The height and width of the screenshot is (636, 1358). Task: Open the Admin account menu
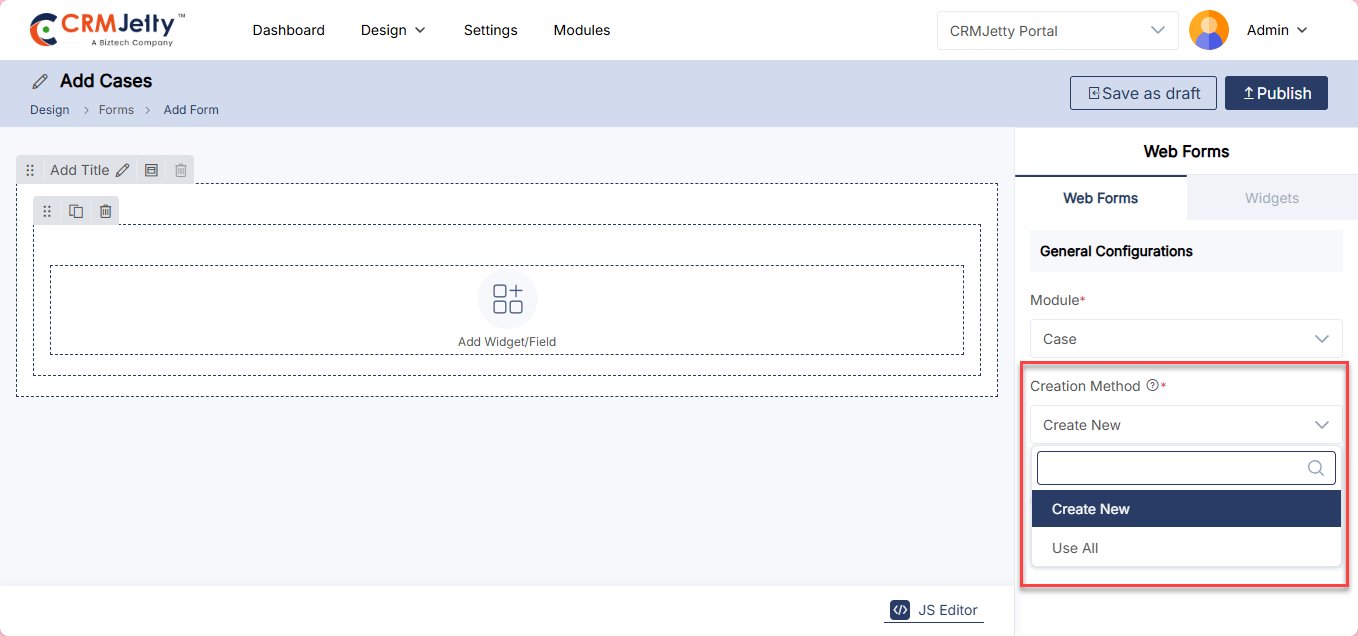click(1277, 30)
